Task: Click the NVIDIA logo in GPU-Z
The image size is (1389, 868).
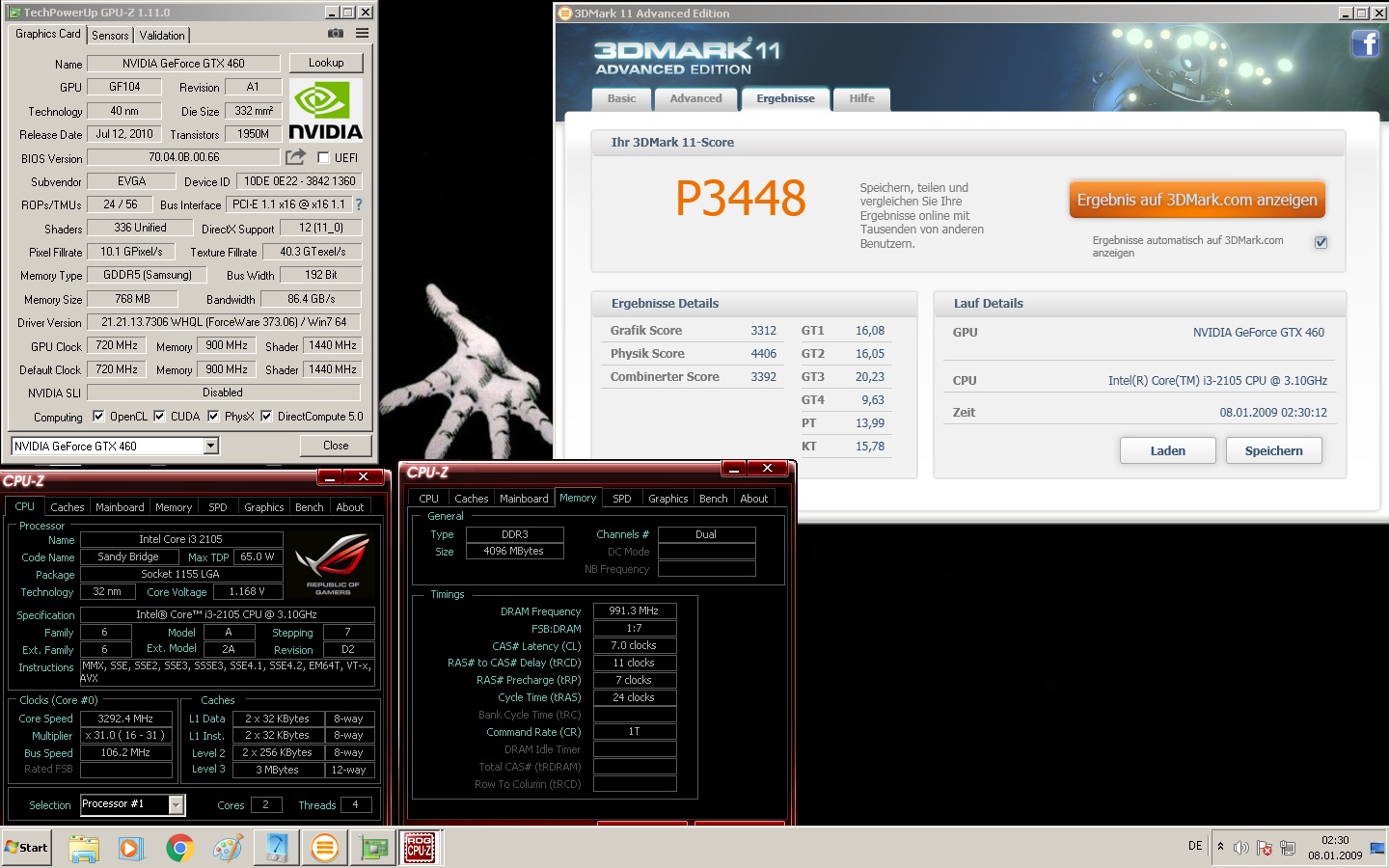Action: click(326, 111)
